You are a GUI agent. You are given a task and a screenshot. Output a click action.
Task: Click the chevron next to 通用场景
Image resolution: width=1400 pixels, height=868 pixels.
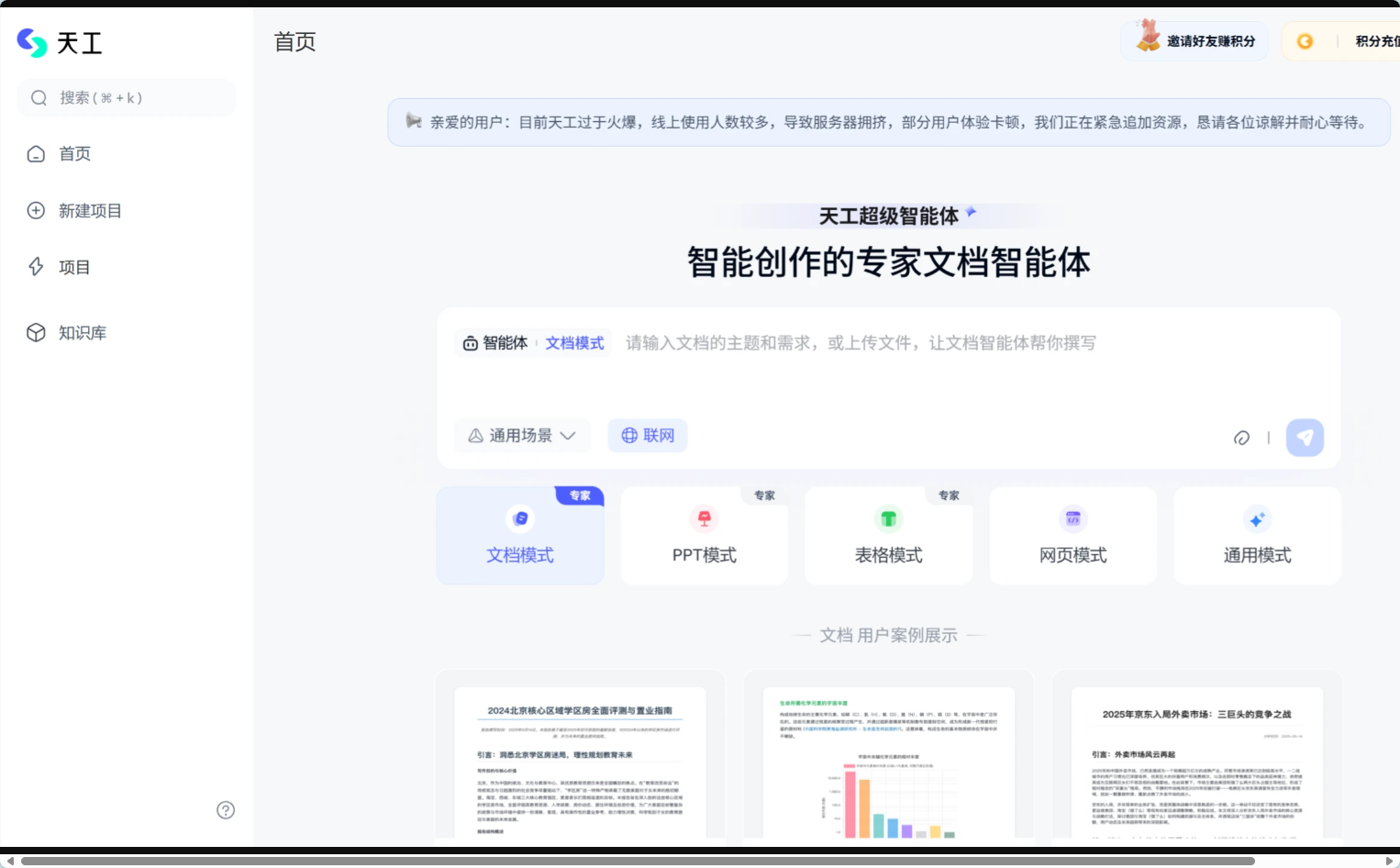tap(568, 436)
